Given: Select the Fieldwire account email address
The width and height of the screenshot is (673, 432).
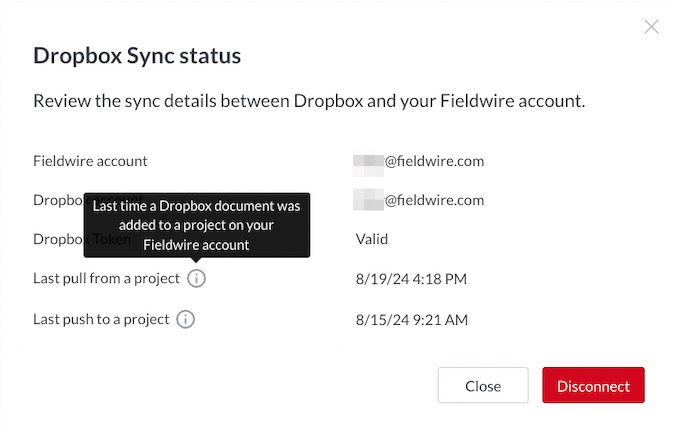Looking at the screenshot, I should pyautogui.click(x=418, y=161).
